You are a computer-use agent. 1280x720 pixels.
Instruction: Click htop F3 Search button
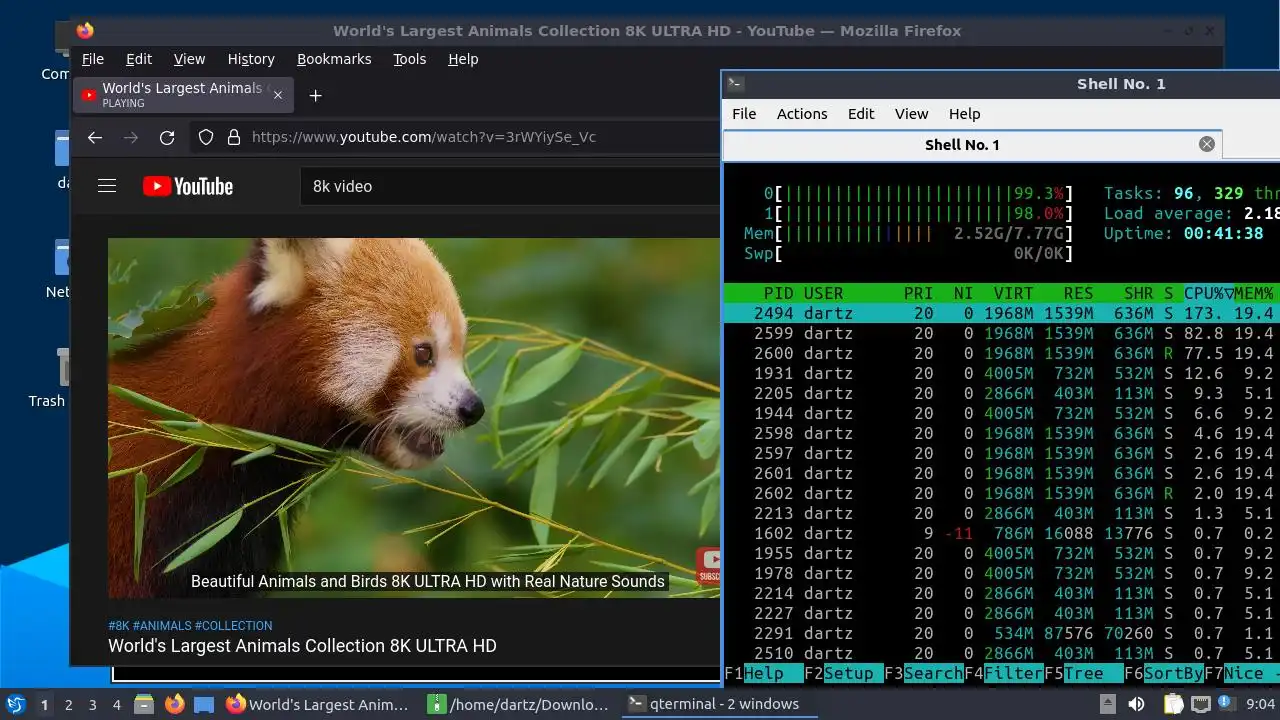pos(924,673)
